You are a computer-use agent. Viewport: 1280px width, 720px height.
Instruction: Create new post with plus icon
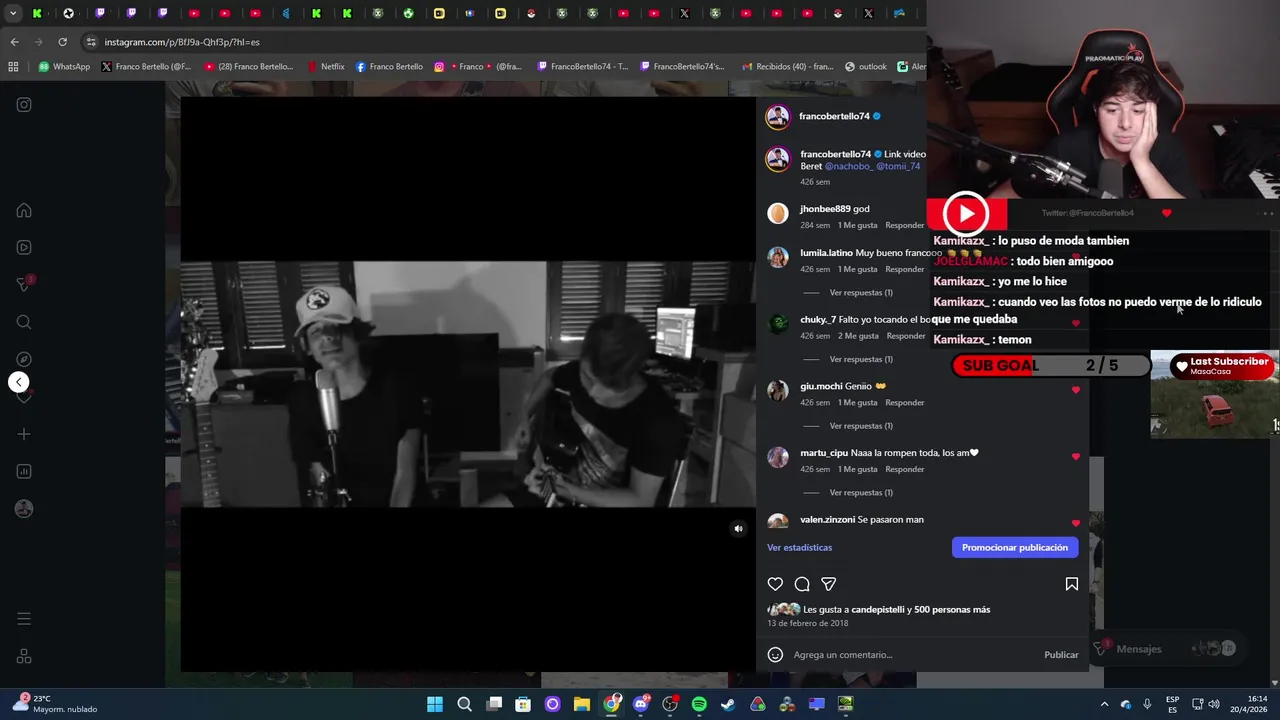click(x=24, y=434)
